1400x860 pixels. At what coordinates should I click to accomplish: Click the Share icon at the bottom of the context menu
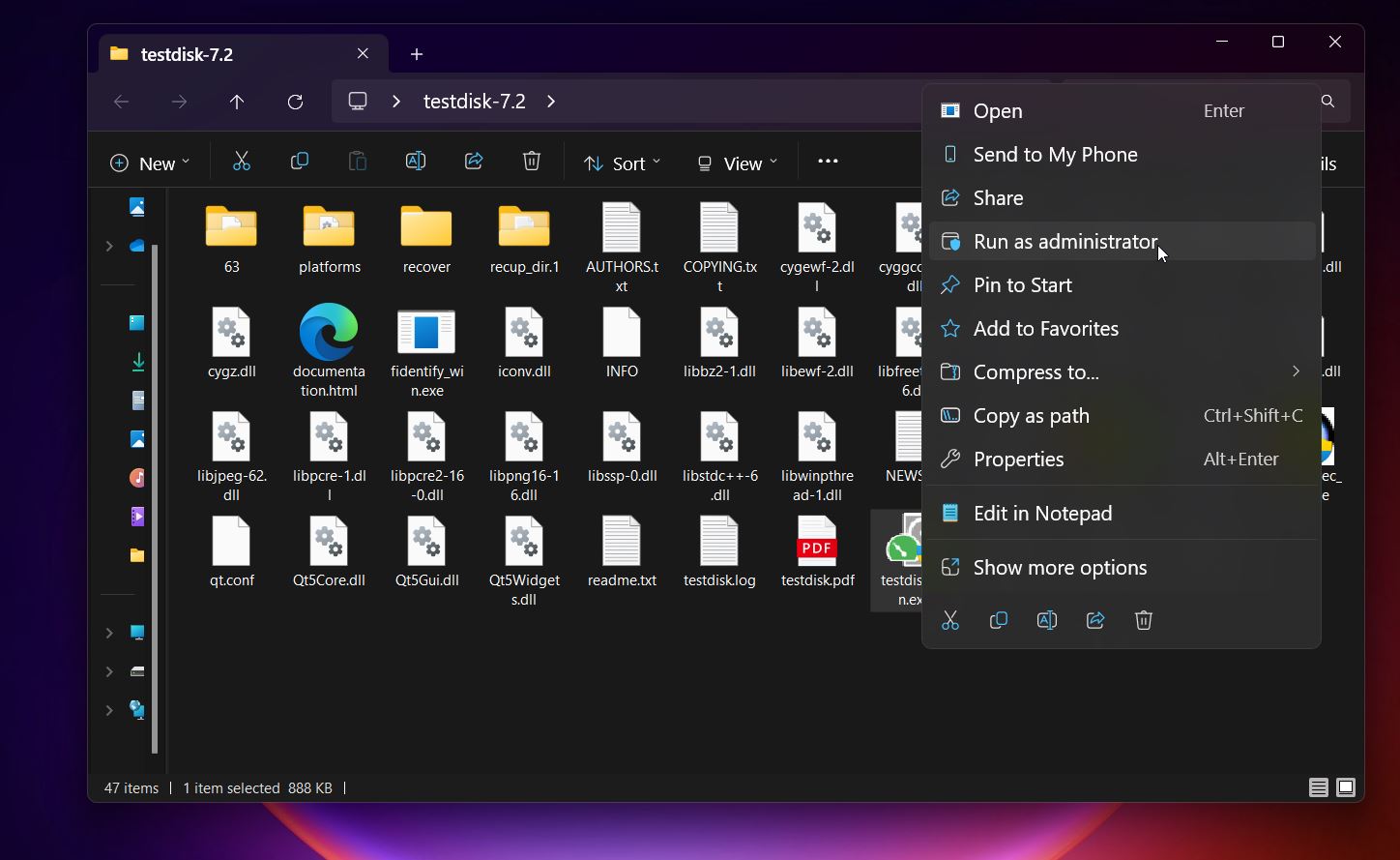[1095, 620]
